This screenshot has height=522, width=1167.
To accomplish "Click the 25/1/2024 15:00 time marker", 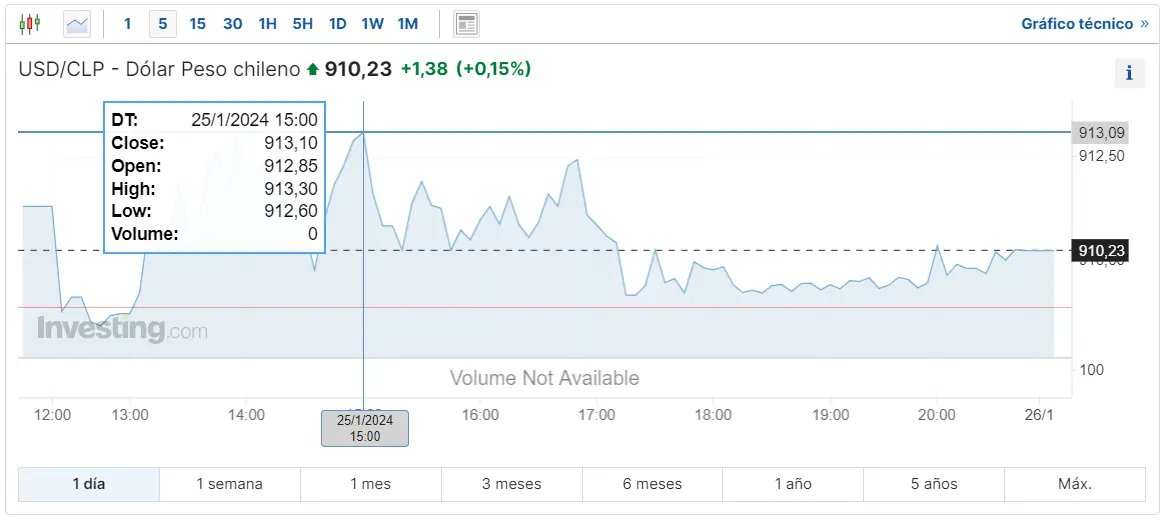I will [x=365, y=428].
